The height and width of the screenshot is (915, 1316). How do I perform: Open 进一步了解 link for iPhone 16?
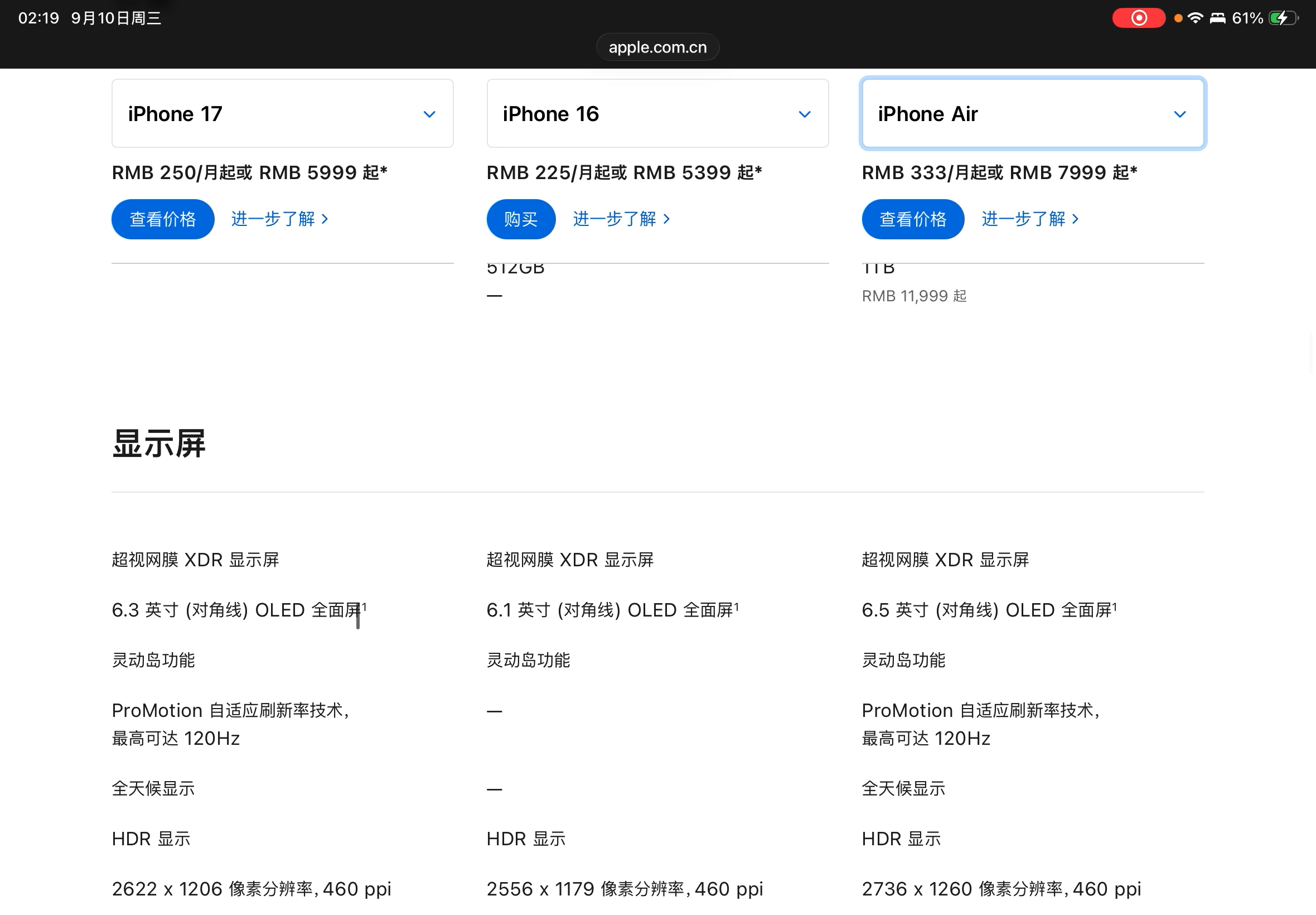pyautogui.click(x=621, y=219)
